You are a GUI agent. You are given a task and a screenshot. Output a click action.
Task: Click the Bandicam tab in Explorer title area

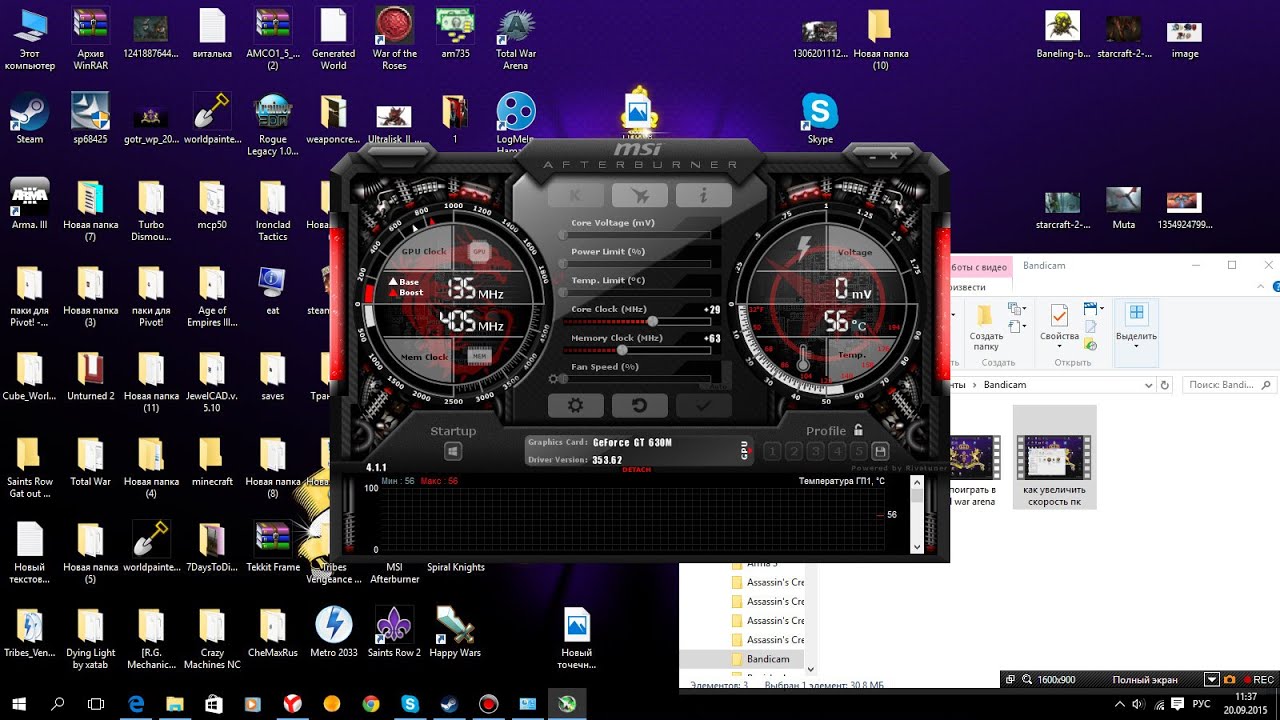pos(1046,266)
